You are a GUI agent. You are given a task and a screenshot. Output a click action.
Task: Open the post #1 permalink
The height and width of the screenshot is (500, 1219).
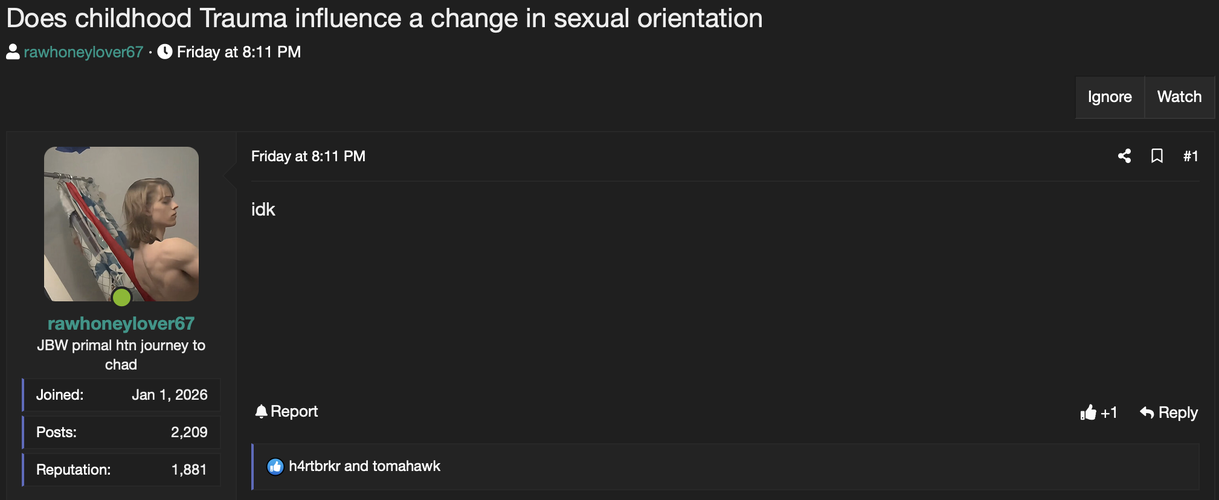click(1190, 156)
